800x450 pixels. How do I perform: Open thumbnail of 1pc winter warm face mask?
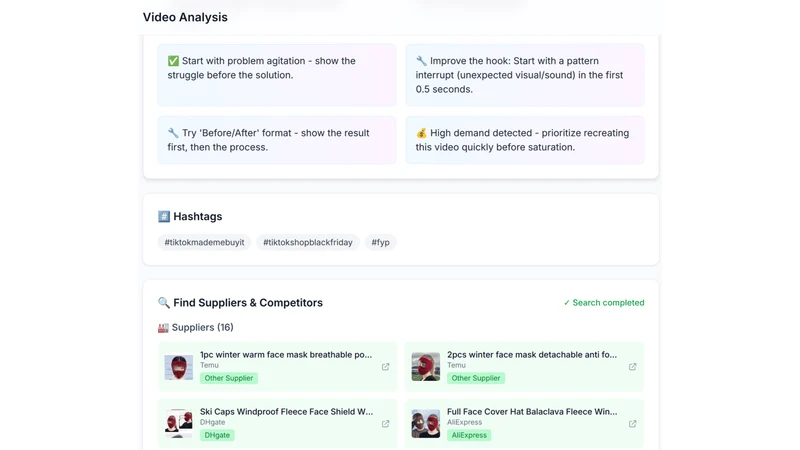coord(179,367)
